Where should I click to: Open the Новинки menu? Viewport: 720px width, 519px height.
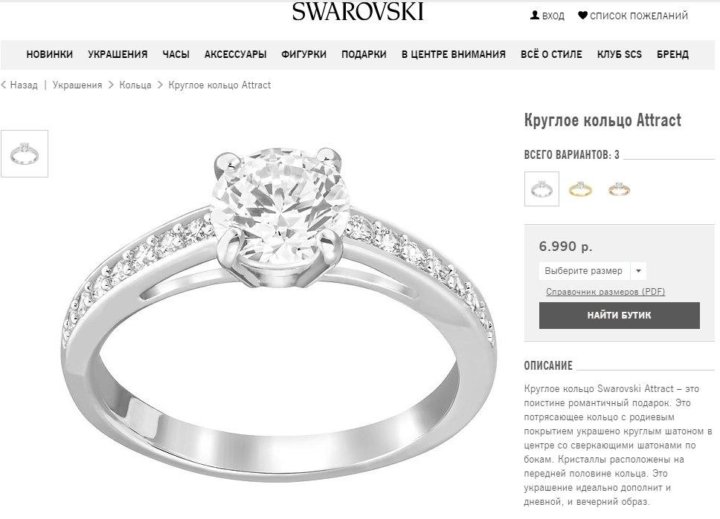(x=50, y=54)
